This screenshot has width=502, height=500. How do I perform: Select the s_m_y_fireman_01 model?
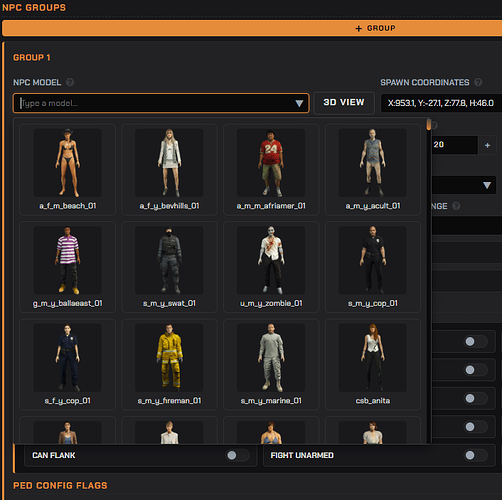[169, 364]
